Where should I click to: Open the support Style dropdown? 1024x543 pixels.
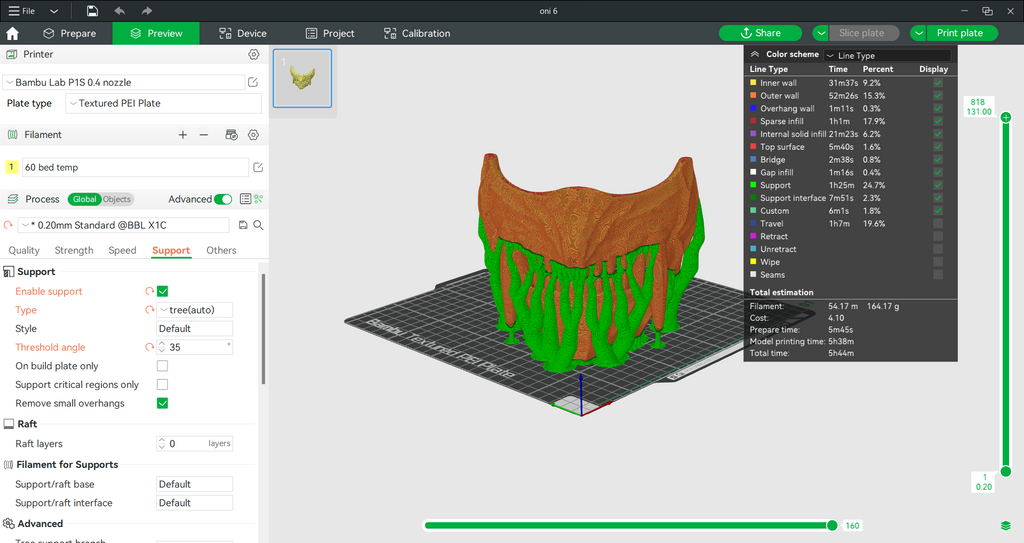[195, 329]
